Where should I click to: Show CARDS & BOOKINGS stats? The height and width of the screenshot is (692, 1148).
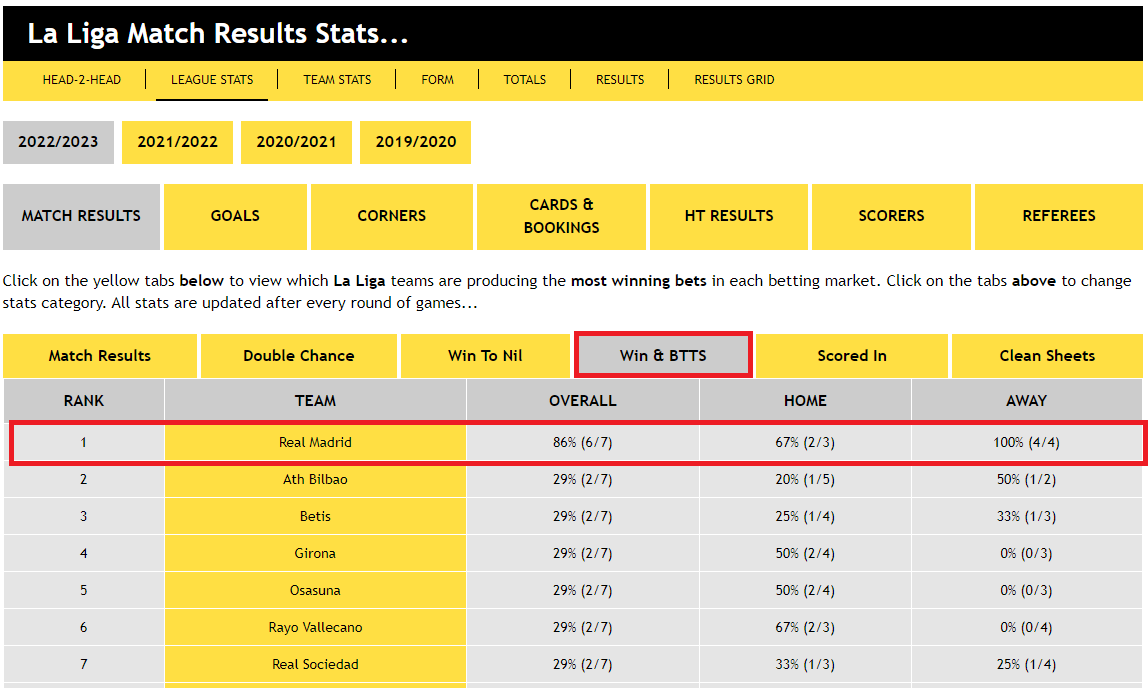561,216
